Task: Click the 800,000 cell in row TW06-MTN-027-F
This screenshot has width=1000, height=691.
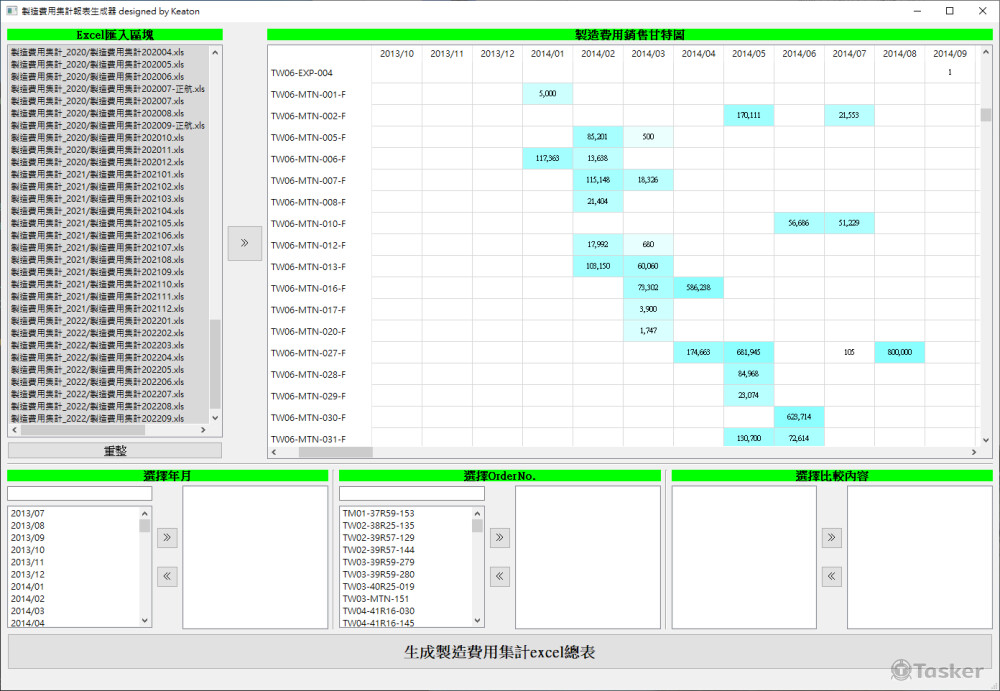Action: pos(899,351)
